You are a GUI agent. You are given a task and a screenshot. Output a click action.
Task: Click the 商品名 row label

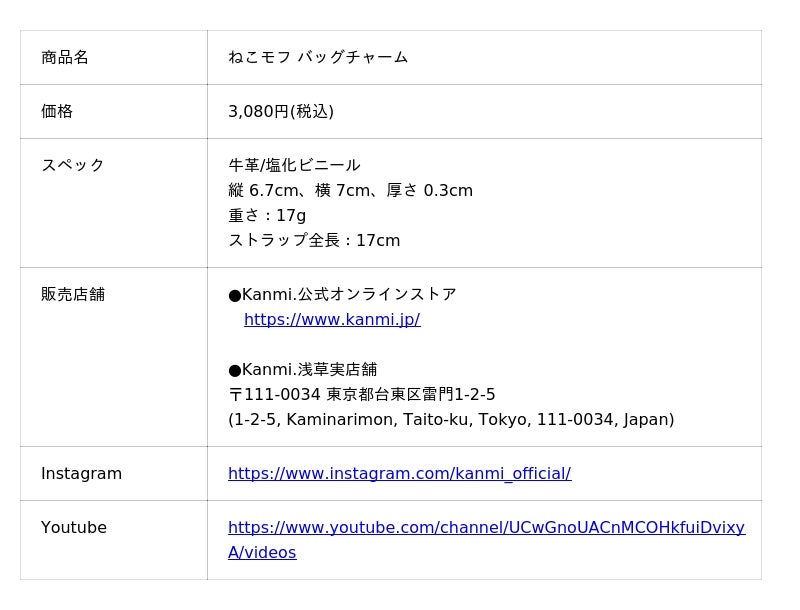click(x=65, y=58)
